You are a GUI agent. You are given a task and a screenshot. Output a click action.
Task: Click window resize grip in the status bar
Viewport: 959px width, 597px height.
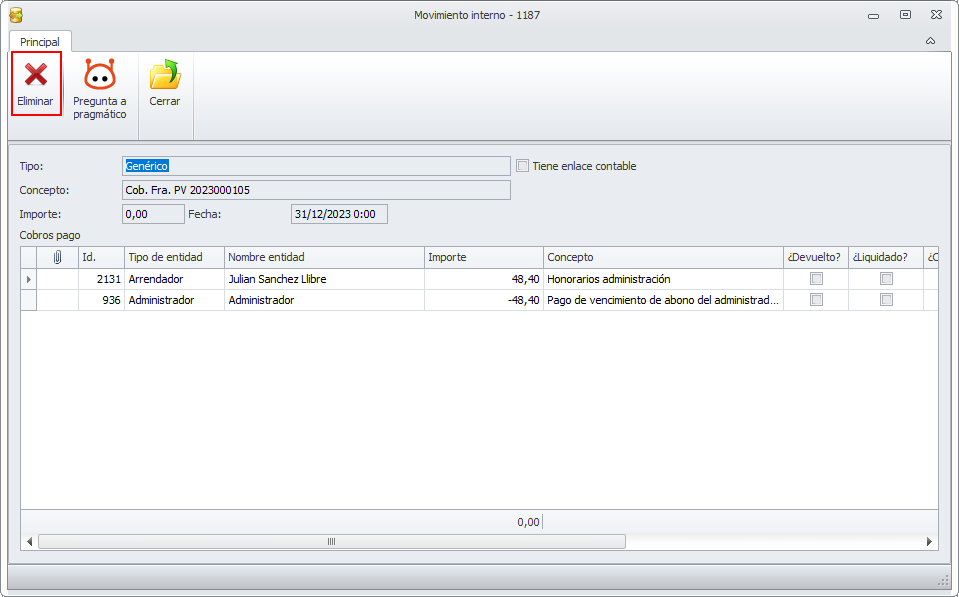click(942, 580)
